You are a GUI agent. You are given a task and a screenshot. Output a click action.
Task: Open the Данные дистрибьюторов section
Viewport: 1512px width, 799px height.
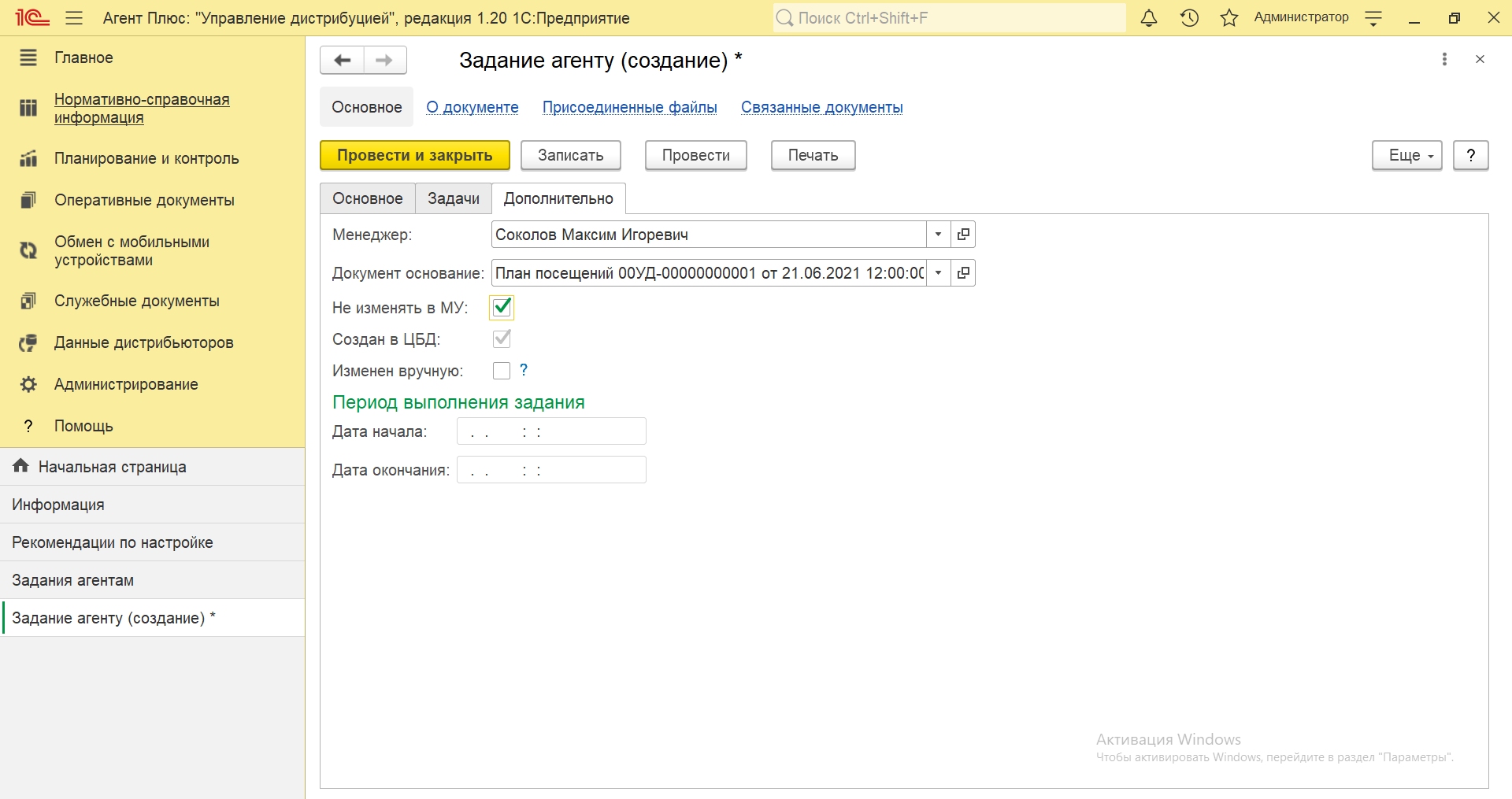(144, 342)
